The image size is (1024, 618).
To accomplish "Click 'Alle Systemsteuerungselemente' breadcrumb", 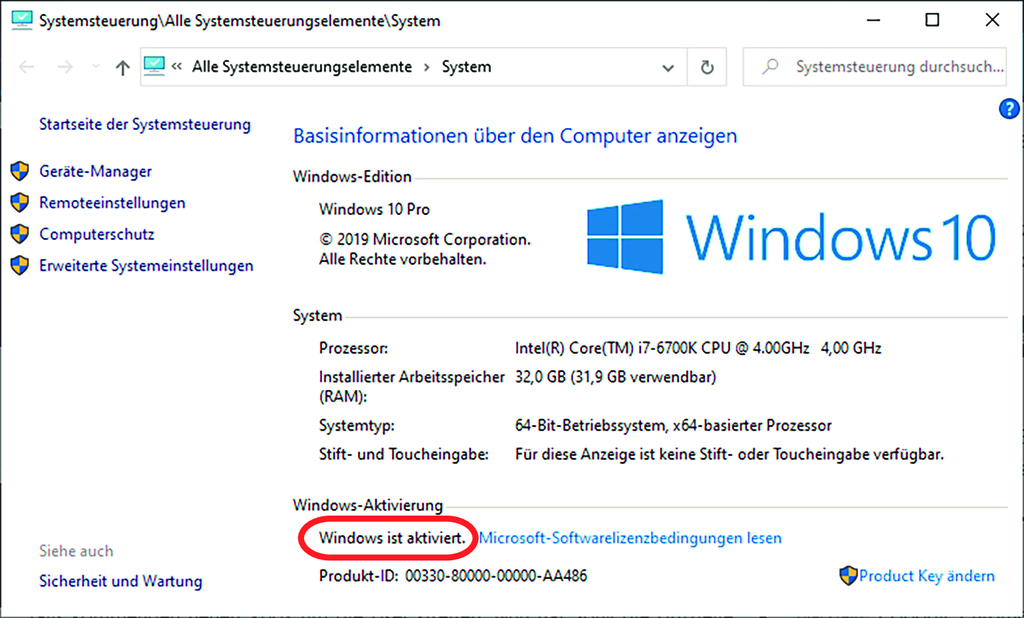I will pos(302,67).
